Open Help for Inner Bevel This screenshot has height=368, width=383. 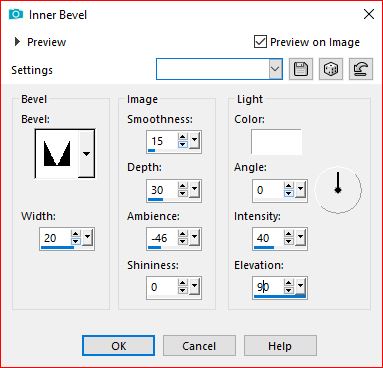pos(280,346)
